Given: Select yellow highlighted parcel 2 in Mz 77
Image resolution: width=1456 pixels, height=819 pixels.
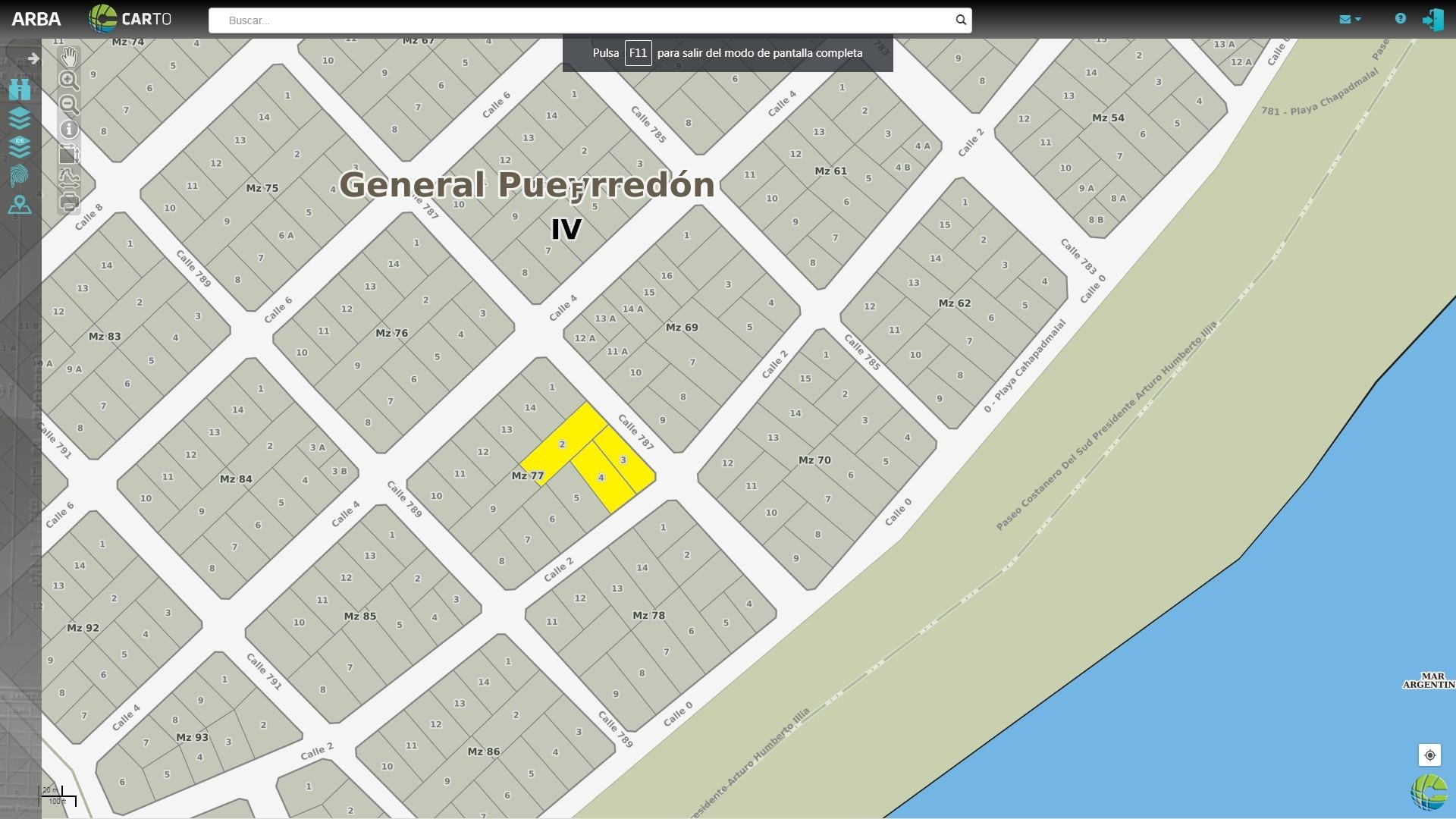Looking at the screenshot, I should pos(563,444).
